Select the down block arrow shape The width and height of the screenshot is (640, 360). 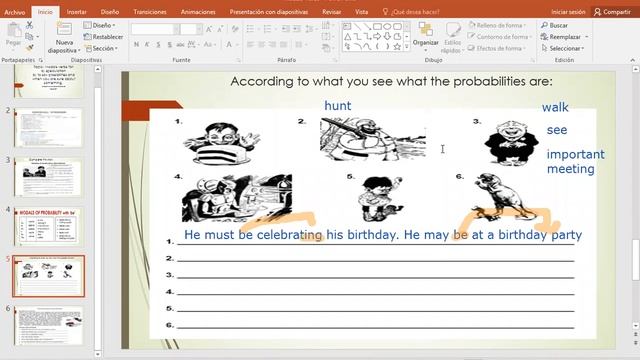387,37
